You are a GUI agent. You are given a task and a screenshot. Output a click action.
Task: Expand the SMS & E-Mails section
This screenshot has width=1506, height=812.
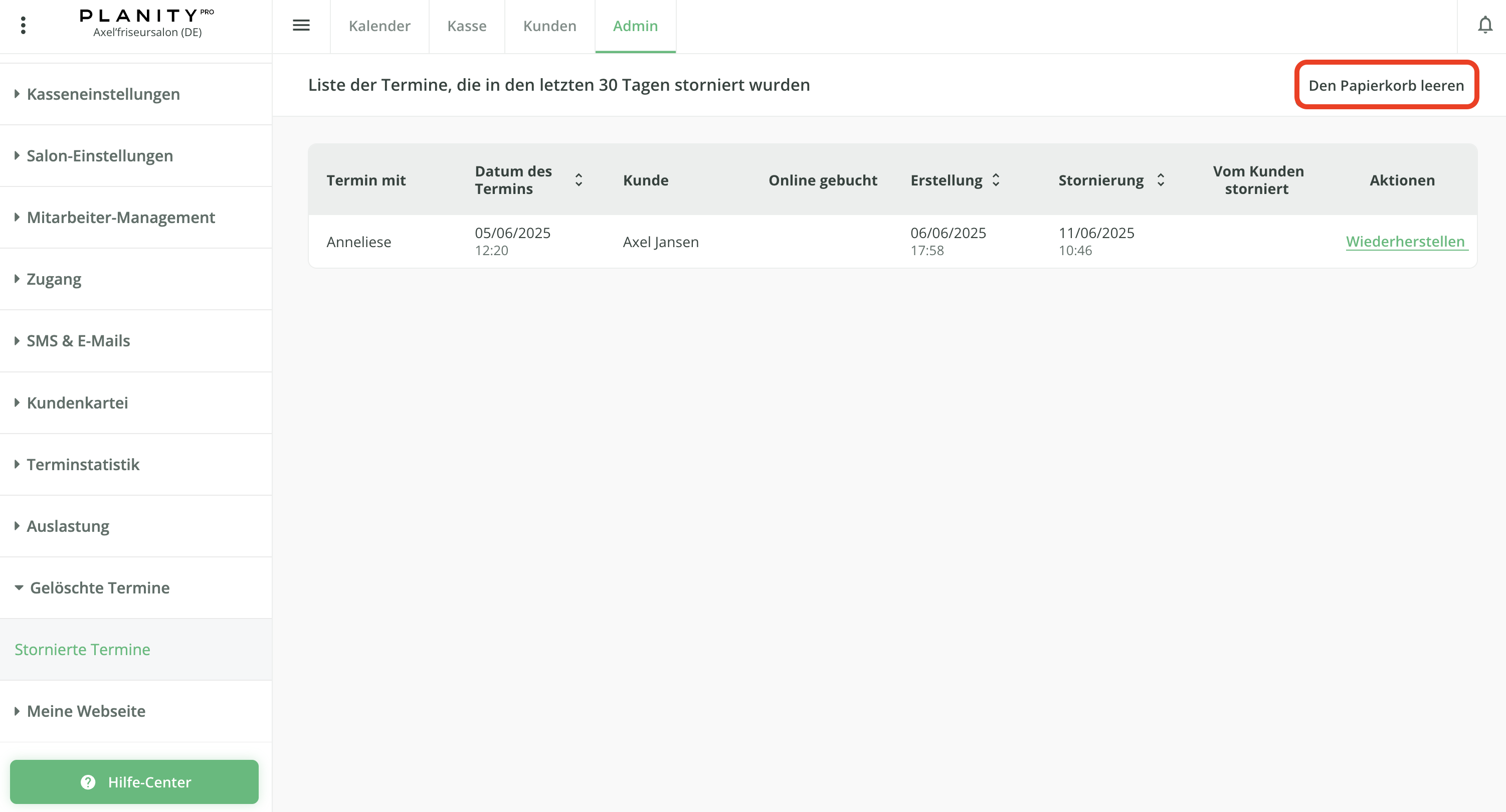click(78, 340)
